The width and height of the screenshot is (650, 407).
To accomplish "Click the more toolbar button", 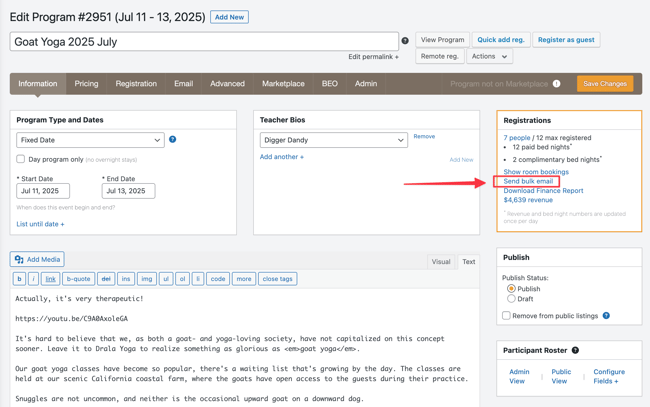I will pyautogui.click(x=244, y=279).
